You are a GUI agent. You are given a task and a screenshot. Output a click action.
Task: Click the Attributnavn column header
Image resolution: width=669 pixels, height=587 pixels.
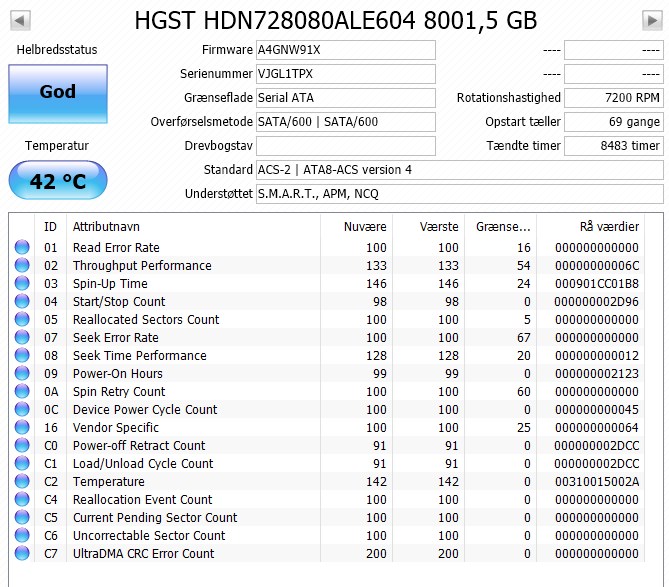(x=193, y=227)
